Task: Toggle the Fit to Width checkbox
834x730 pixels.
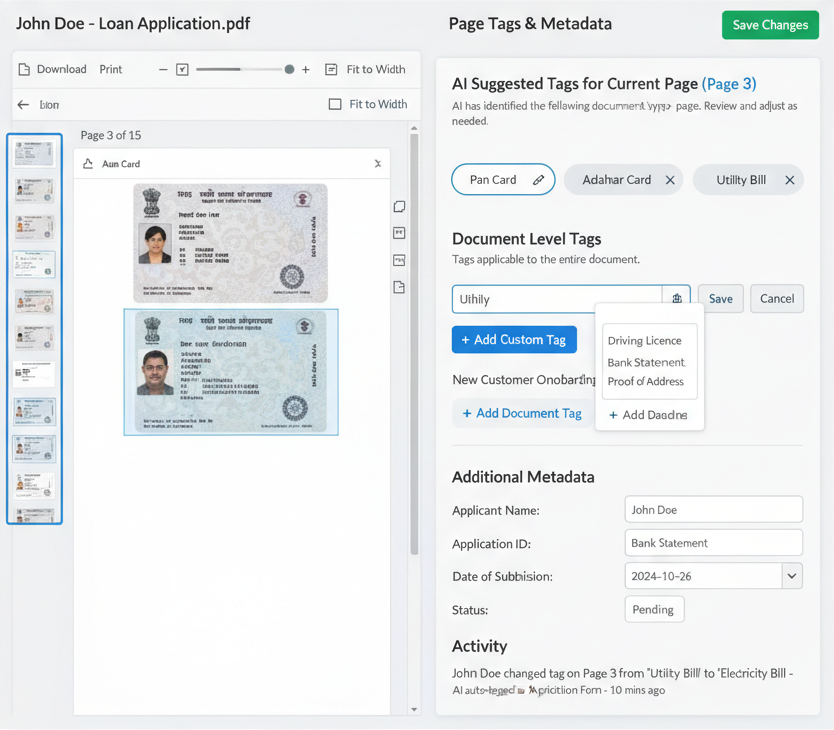Action: pos(335,104)
